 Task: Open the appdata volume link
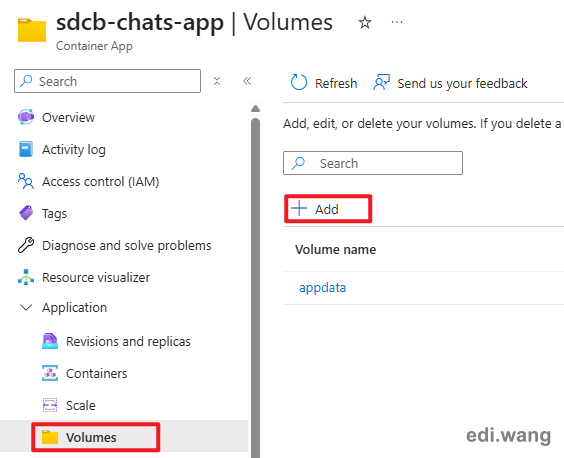(322, 287)
